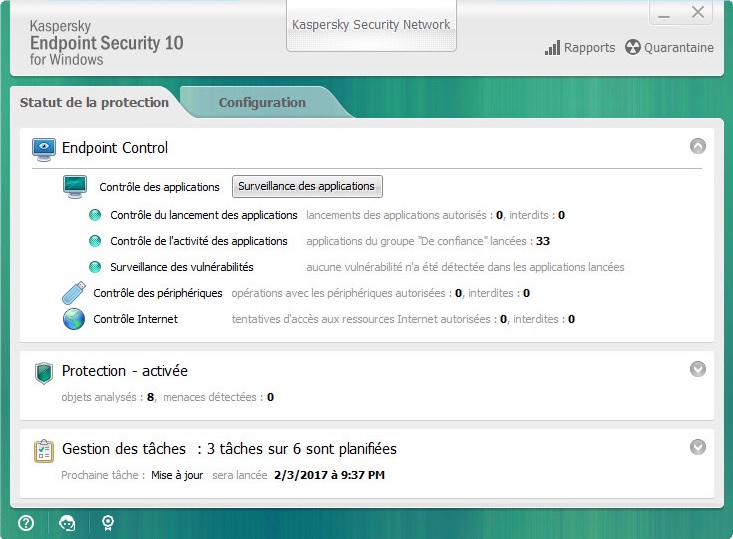This screenshot has height=539, width=733.
Task: Click Contrôle de l'activité des applications
Action: click(x=199, y=241)
